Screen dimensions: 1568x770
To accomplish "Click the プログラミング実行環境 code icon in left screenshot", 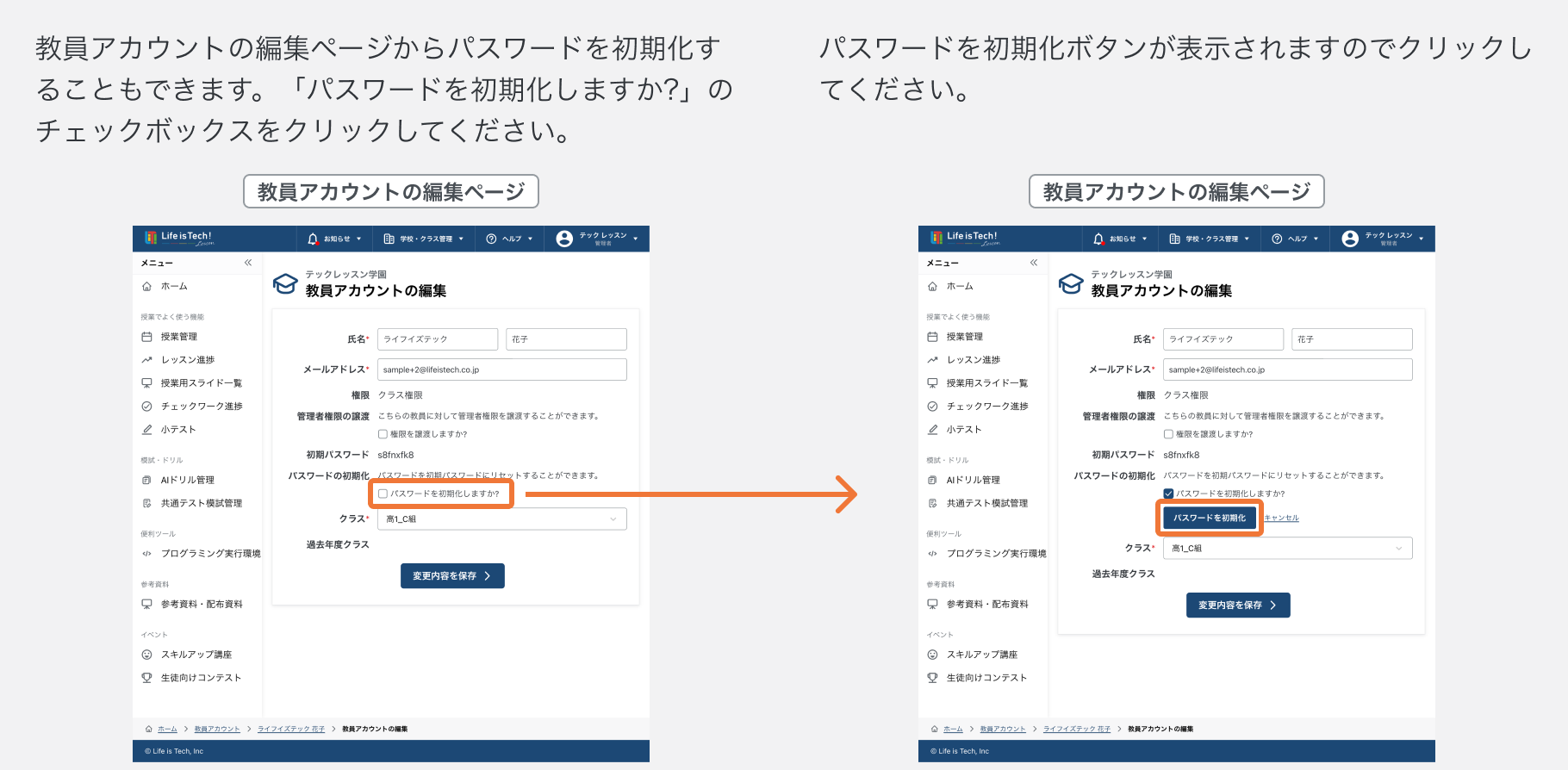I will 146,554.
